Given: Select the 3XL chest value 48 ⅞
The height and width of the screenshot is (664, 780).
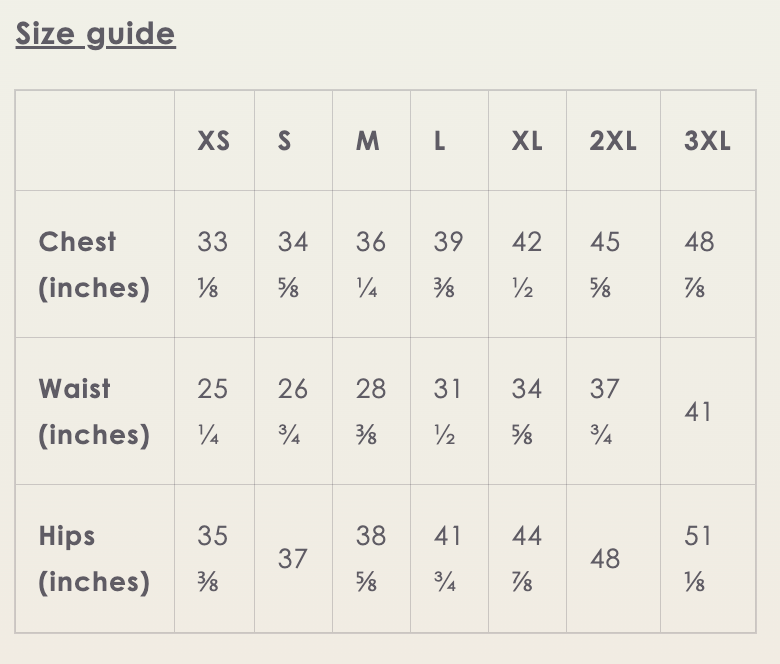Looking at the screenshot, I should [x=699, y=265].
